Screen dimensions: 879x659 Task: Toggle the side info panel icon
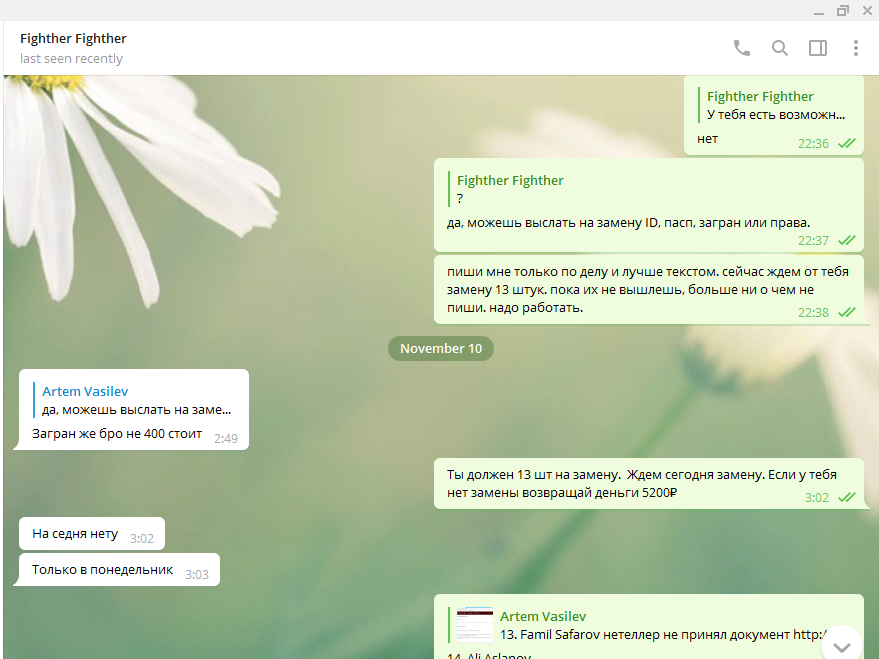(818, 48)
